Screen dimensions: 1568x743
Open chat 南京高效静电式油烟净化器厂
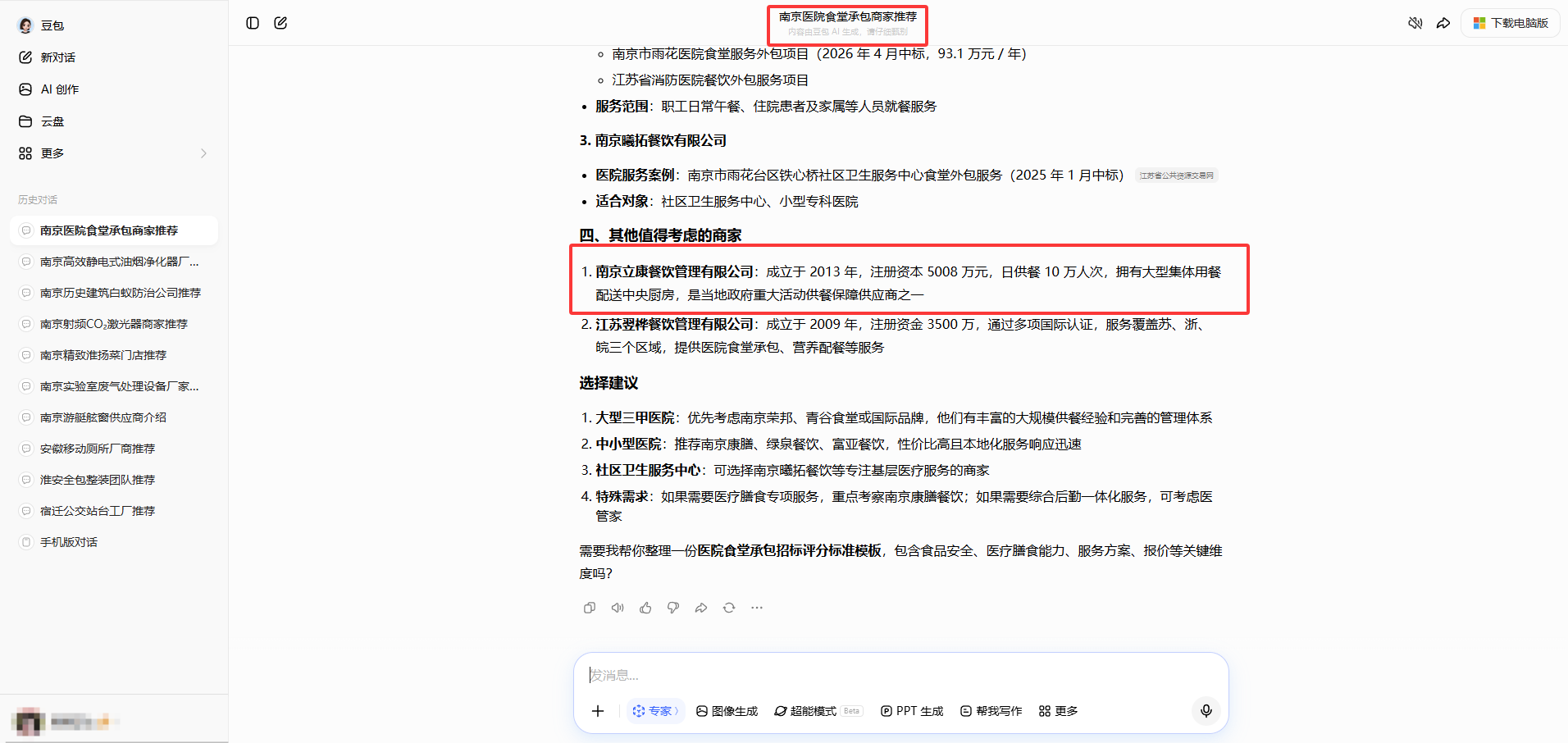[114, 262]
